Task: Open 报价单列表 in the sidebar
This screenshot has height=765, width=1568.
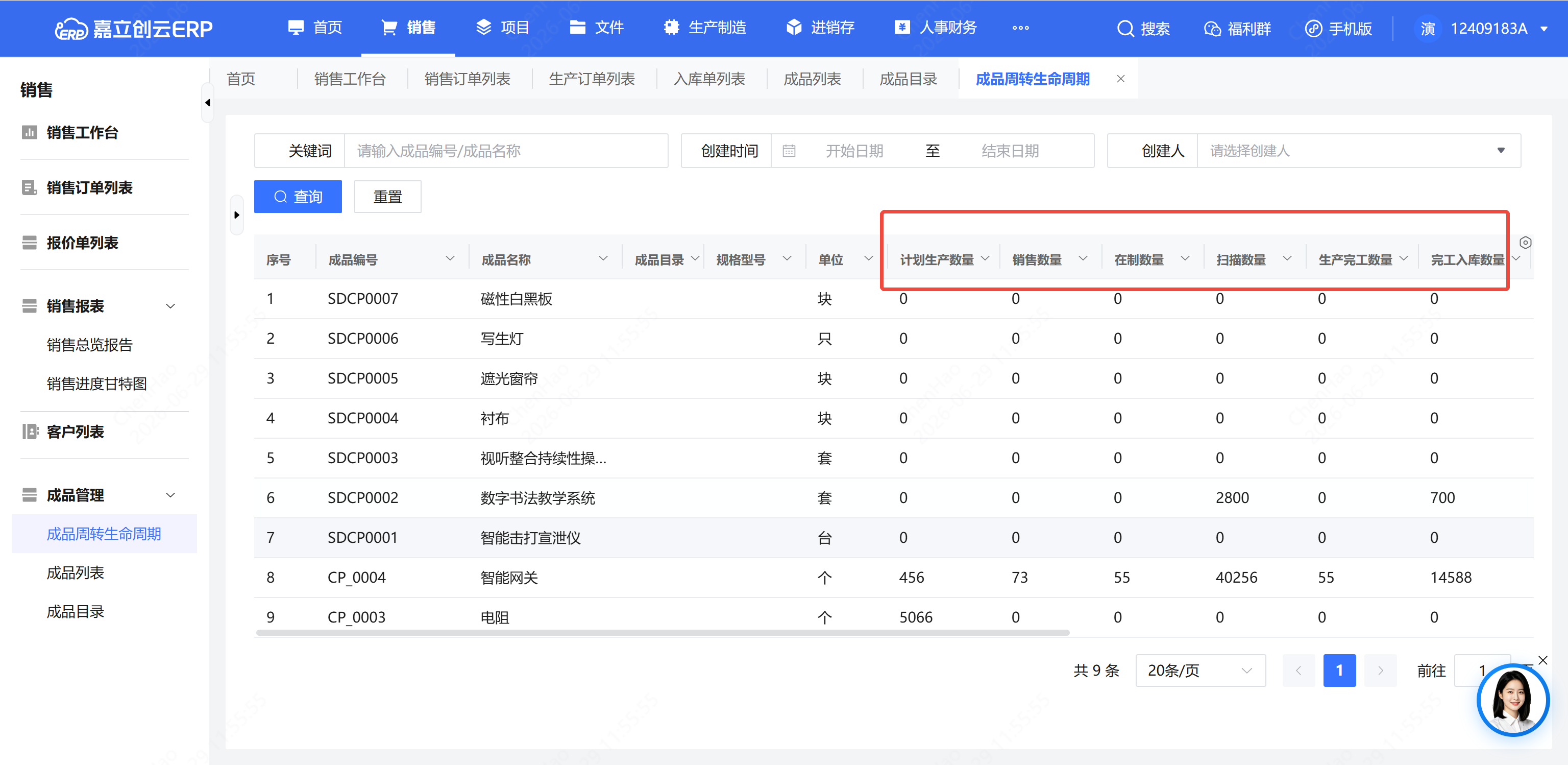Action: pos(82,243)
